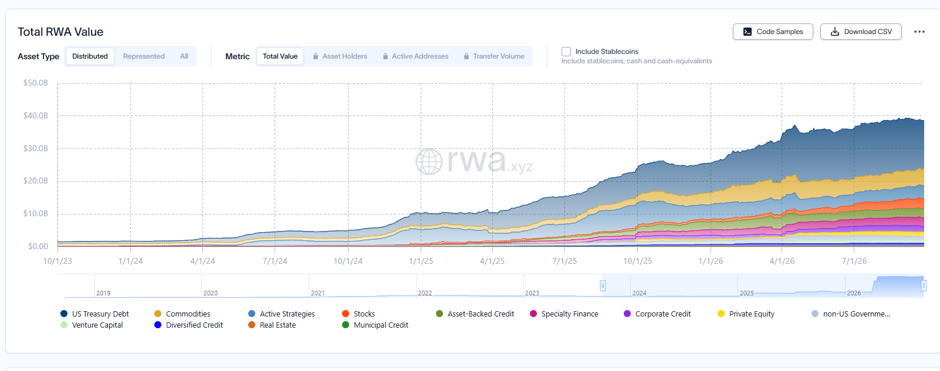The image size is (940, 371).
Task: Click the left range handle on timeline navigator
Action: (x=603, y=286)
